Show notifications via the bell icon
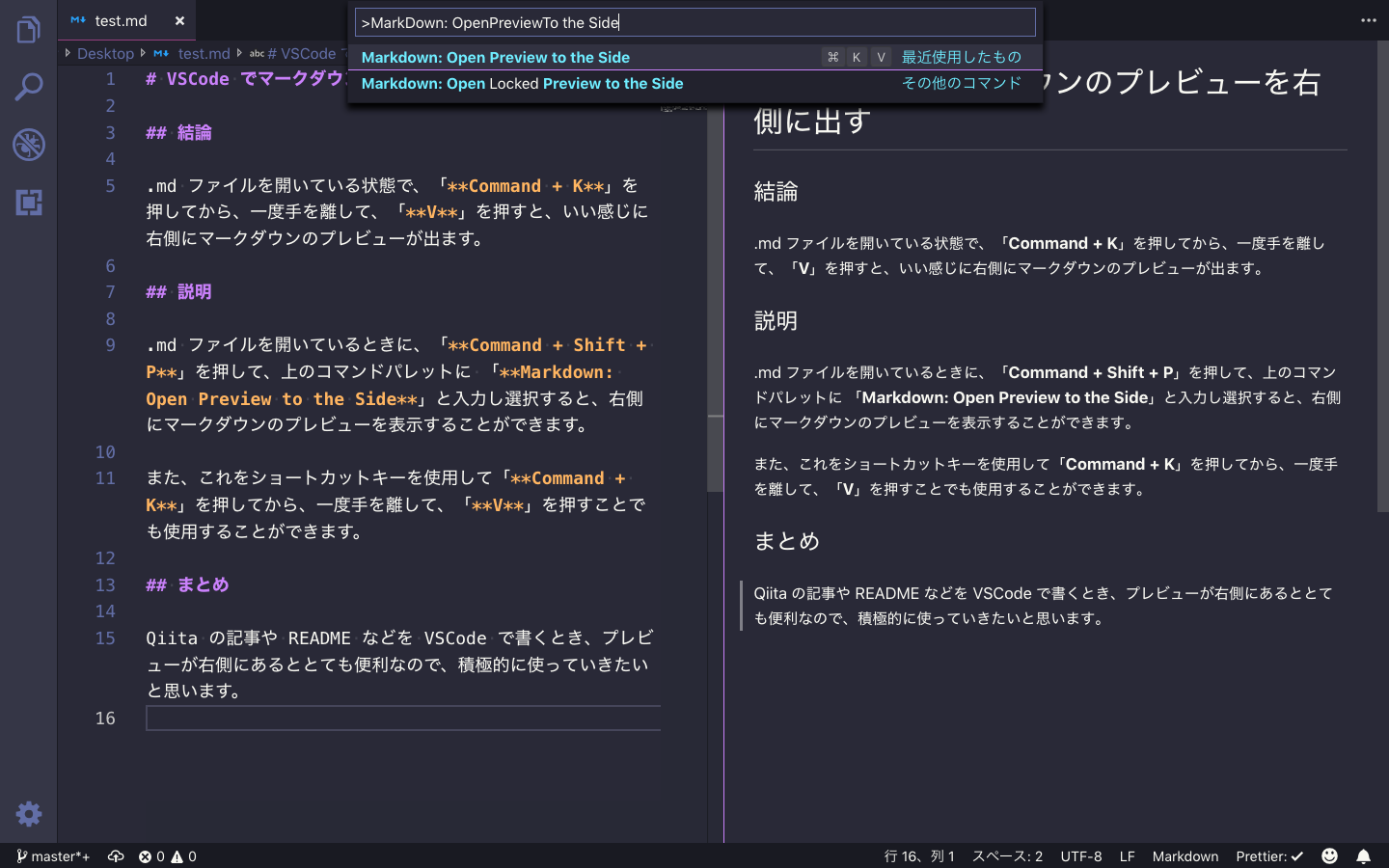Image resolution: width=1389 pixels, height=868 pixels. 1363,855
